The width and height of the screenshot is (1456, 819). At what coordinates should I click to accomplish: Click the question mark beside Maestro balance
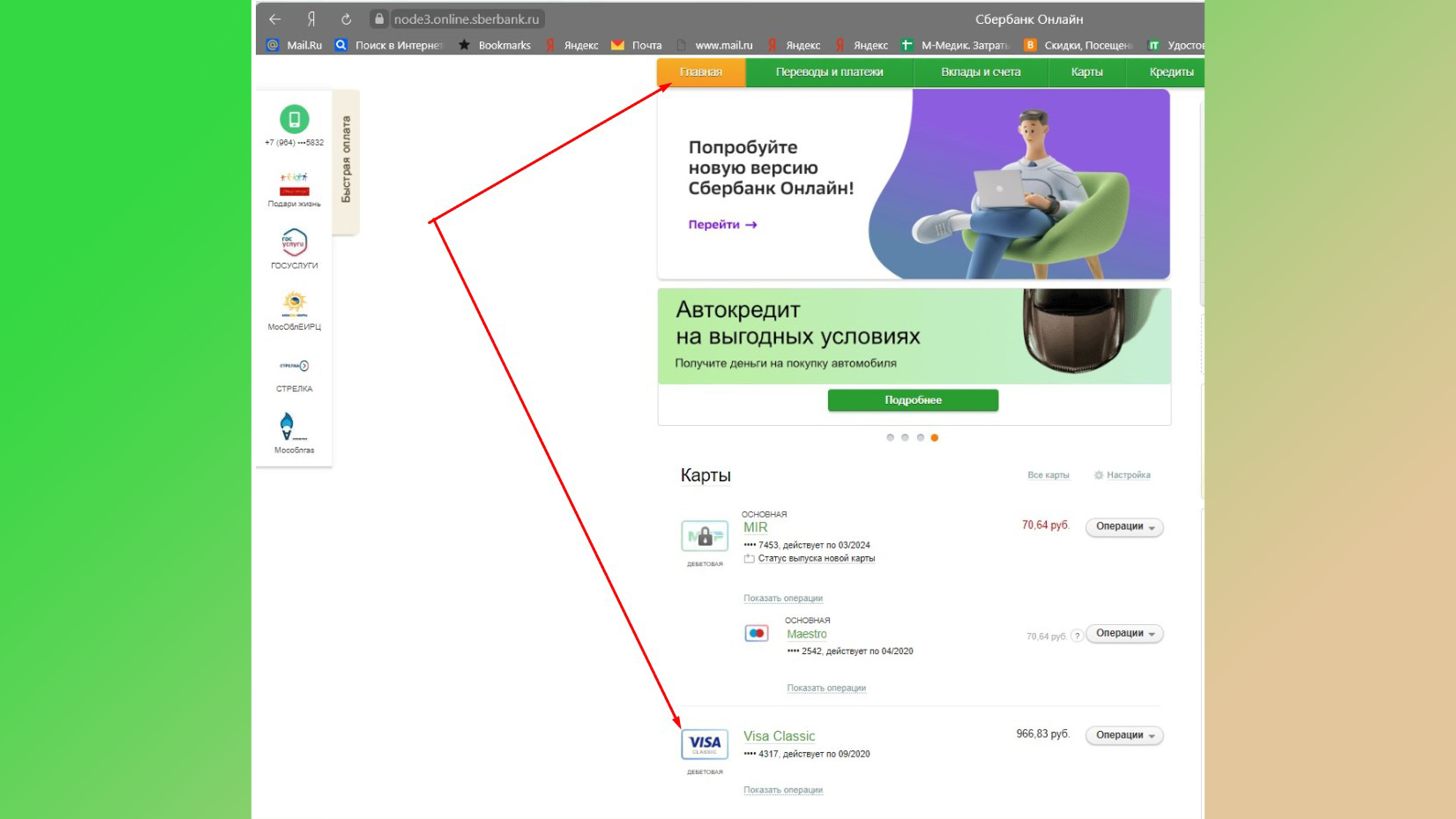[1077, 636]
